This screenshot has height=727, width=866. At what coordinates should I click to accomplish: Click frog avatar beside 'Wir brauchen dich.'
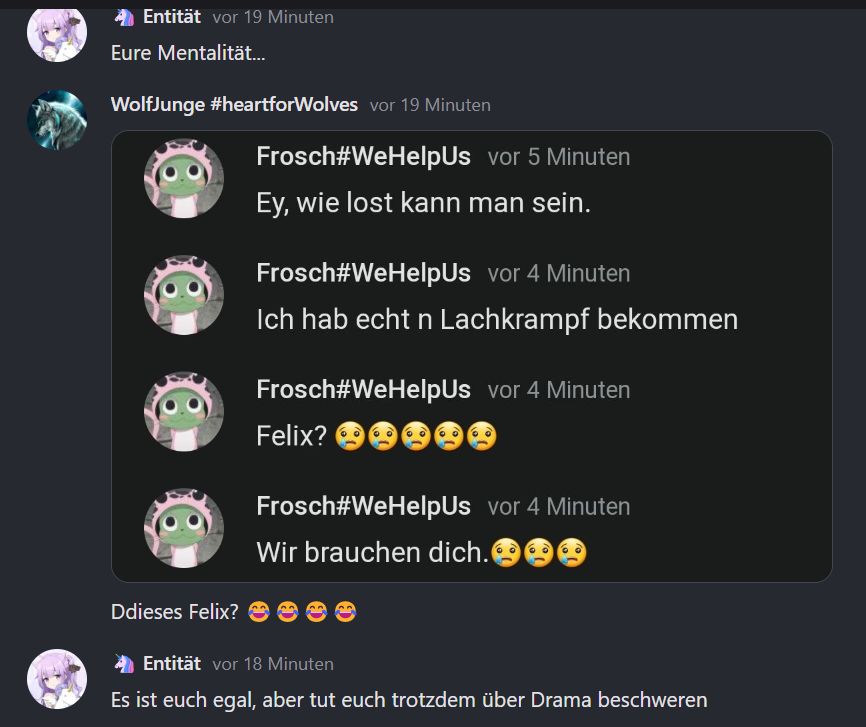pos(184,528)
